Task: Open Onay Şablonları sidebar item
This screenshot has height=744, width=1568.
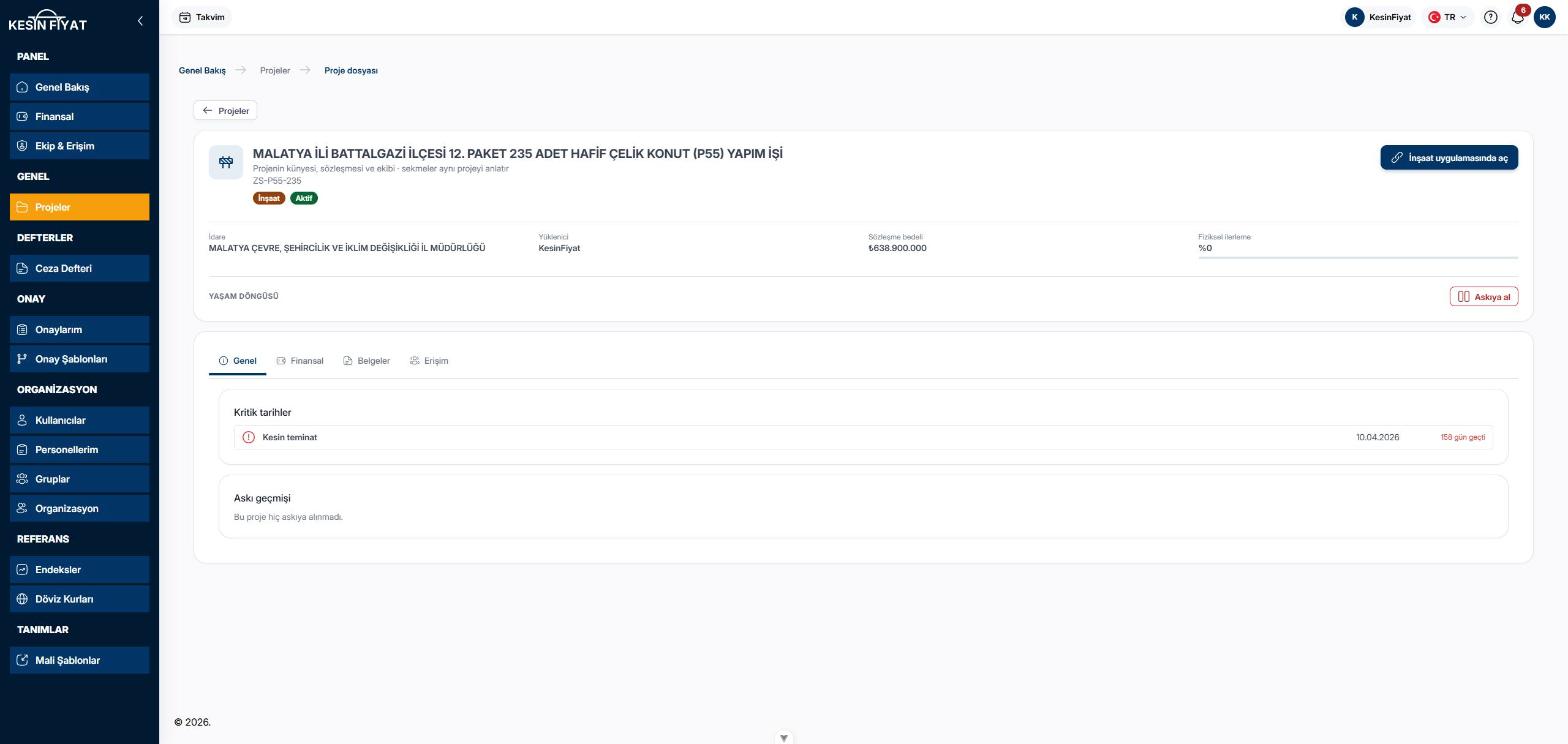Action: pyautogui.click(x=80, y=359)
